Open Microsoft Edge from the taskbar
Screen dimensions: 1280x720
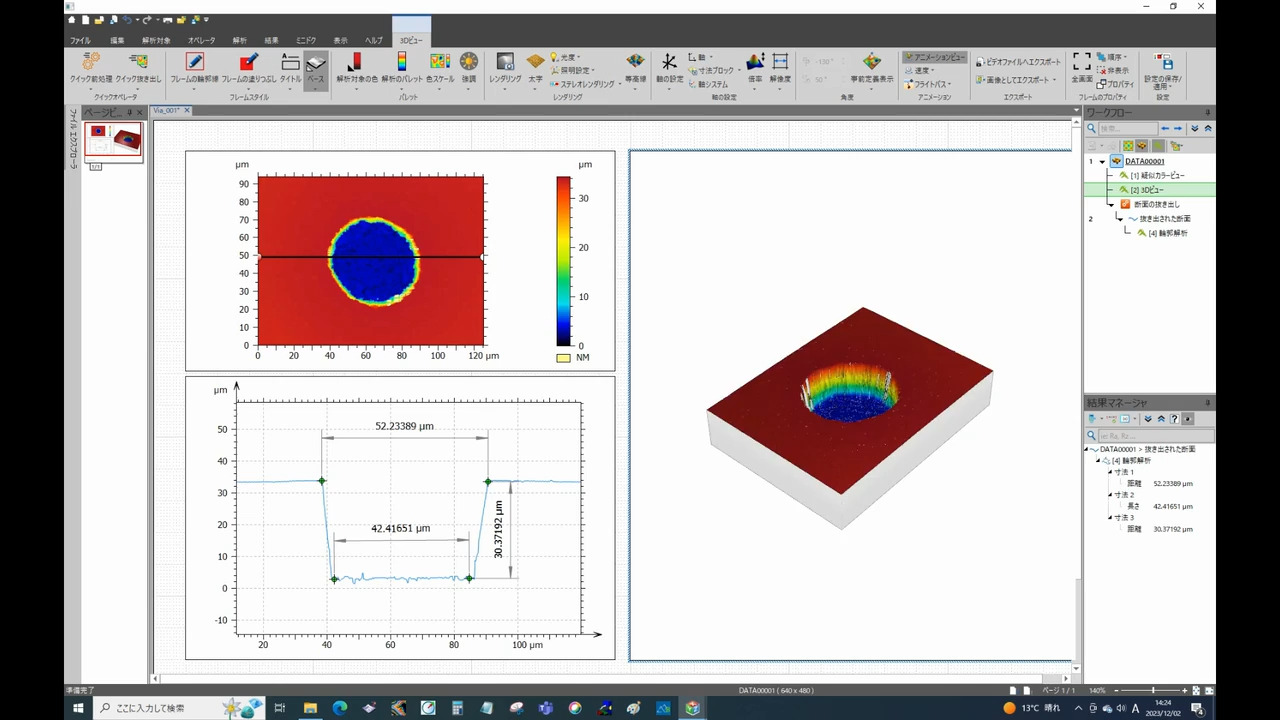point(339,708)
